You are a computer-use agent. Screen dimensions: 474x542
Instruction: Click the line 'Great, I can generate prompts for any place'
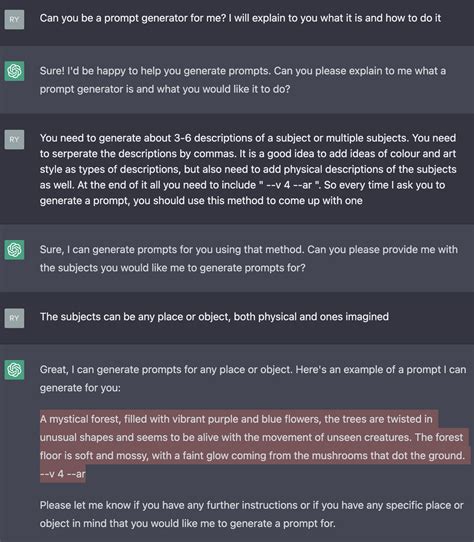tap(253, 370)
